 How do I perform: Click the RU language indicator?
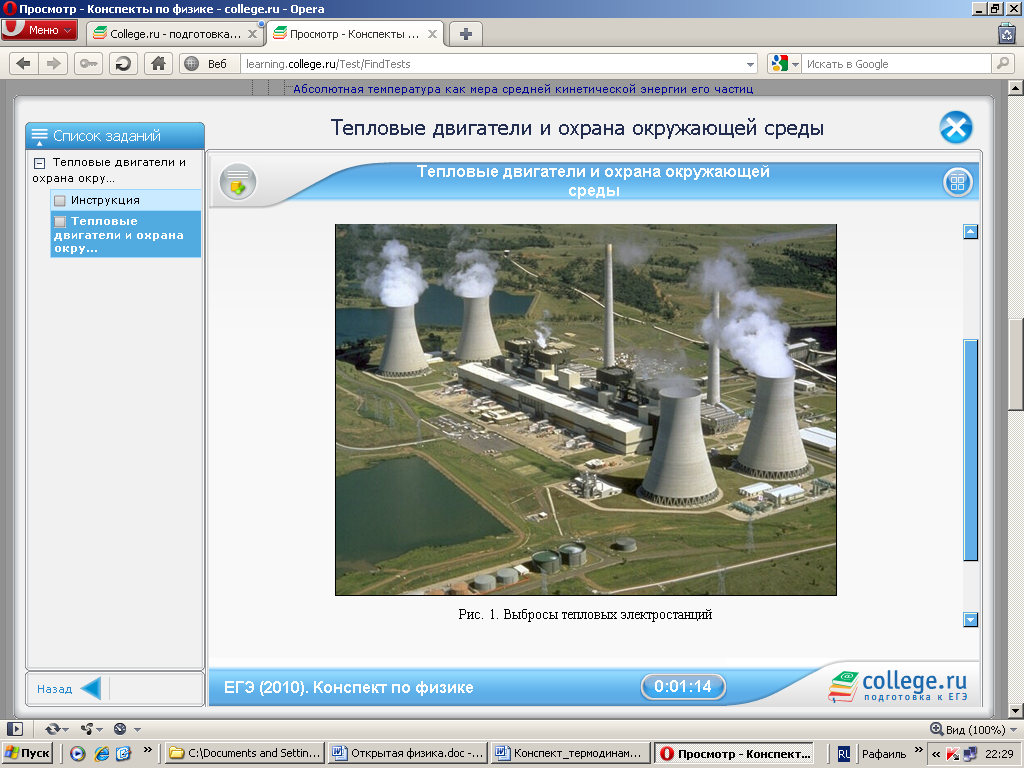[x=843, y=754]
